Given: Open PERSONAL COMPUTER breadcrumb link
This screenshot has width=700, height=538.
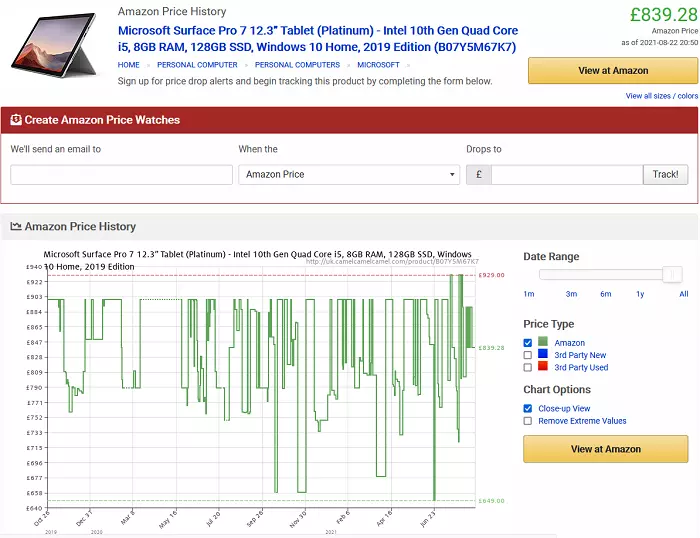Looking at the screenshot, I should [x=197, y=65].
